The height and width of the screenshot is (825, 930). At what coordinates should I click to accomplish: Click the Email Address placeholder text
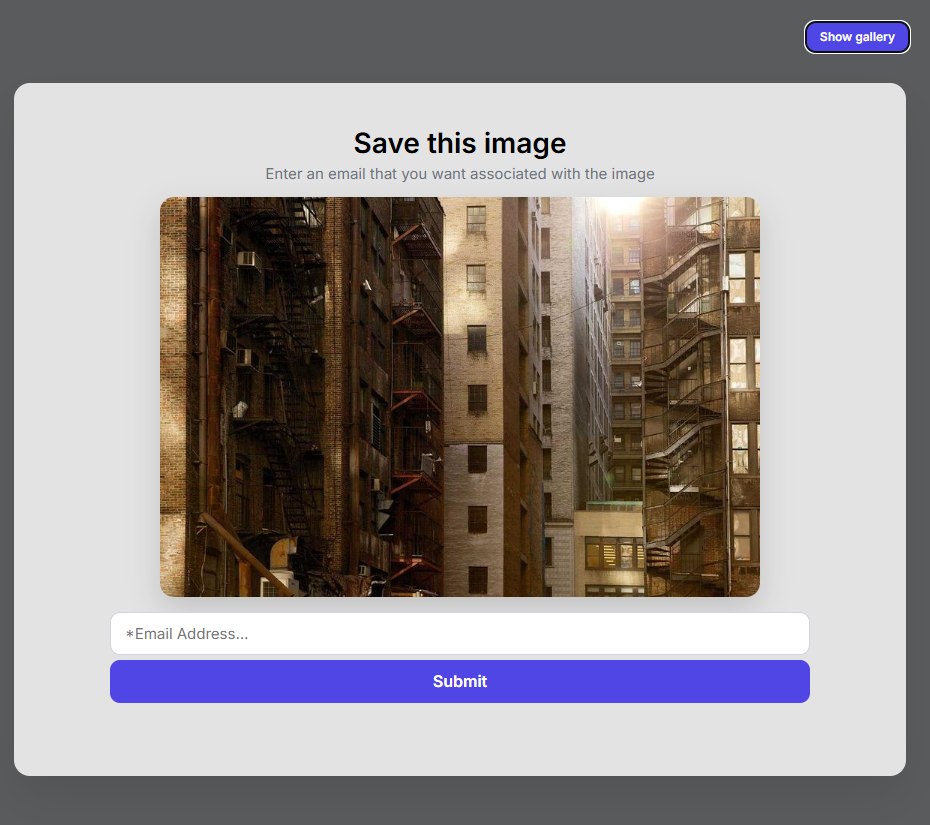(190, 633)
